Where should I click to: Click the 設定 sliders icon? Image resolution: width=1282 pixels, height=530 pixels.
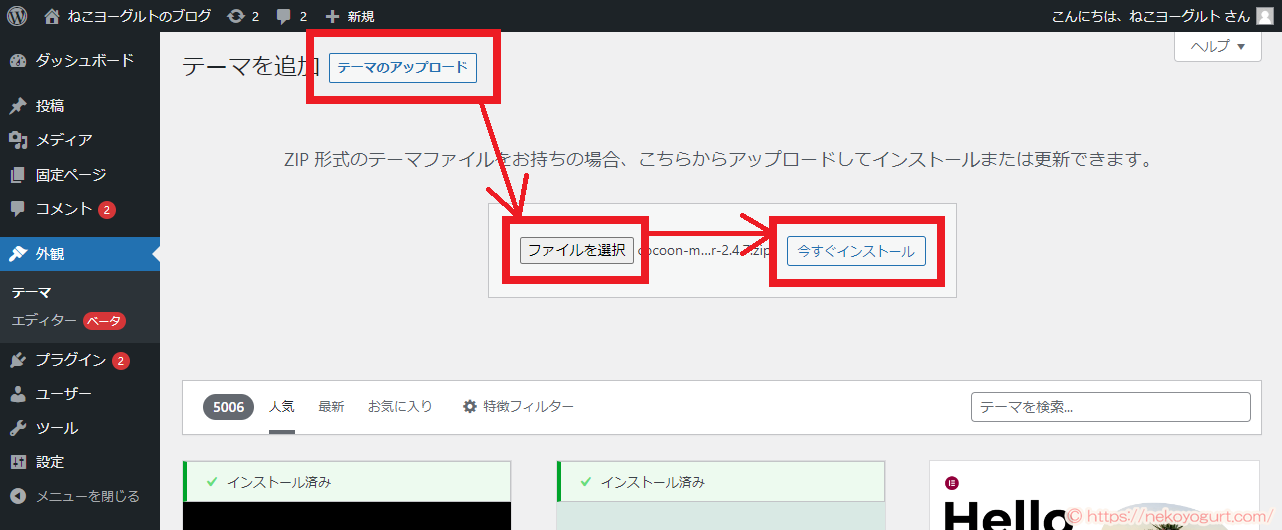[18, 462]
